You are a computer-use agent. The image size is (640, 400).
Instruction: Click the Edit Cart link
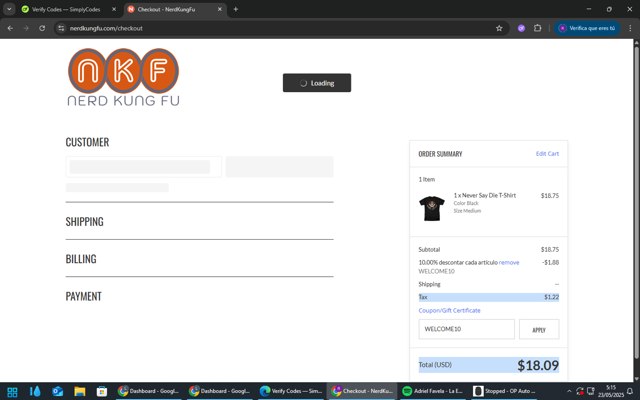pyautogui.click(x=547, y=153)
